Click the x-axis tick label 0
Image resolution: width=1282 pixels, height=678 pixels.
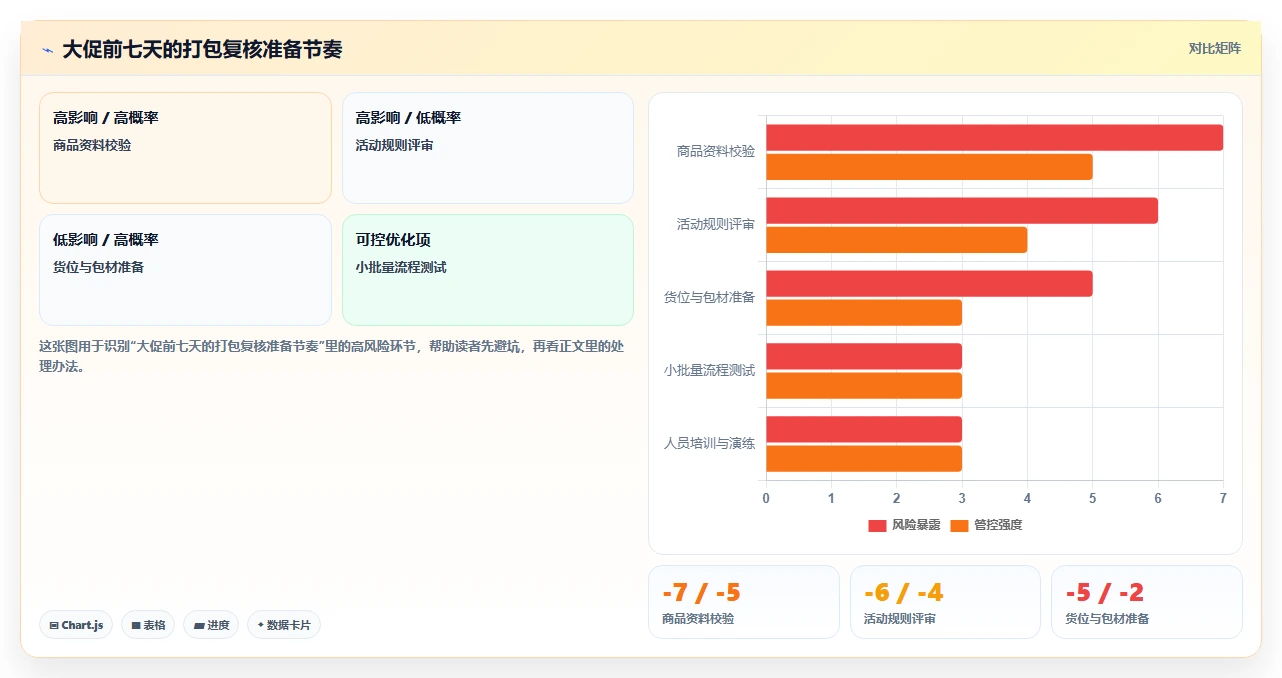coord(766,498)
